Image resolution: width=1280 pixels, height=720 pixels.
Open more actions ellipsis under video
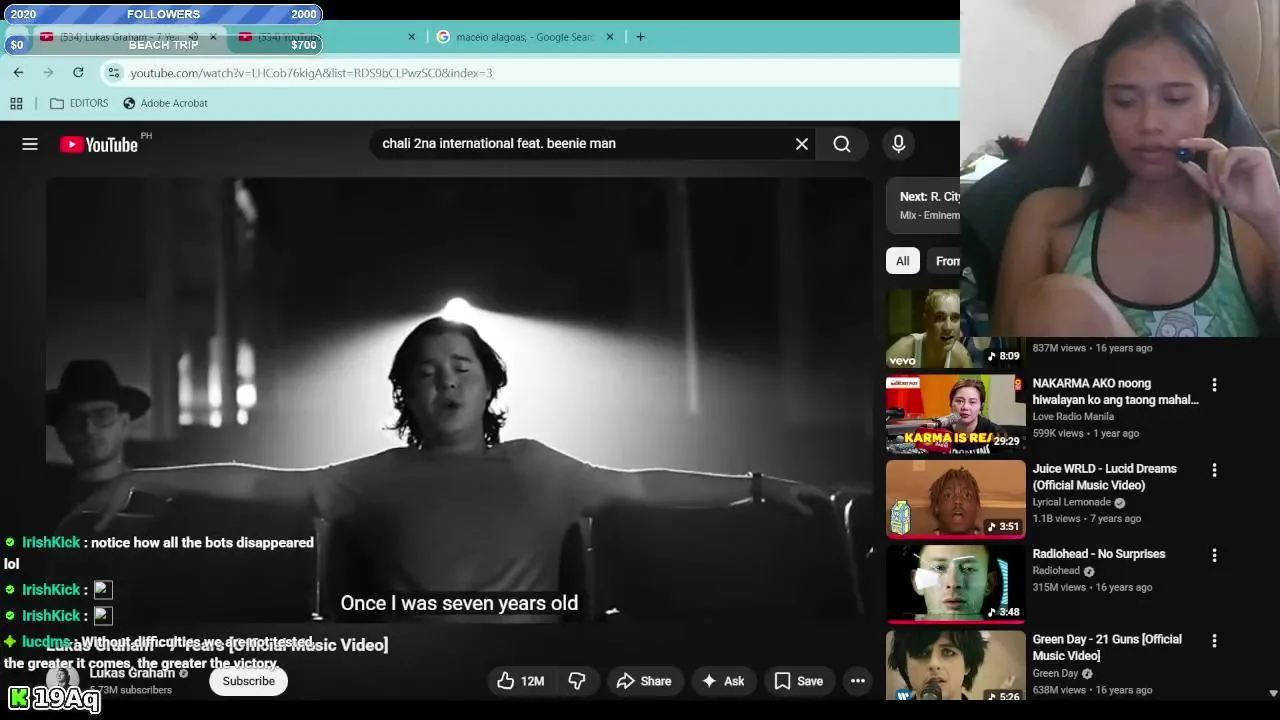click(858, 681)
